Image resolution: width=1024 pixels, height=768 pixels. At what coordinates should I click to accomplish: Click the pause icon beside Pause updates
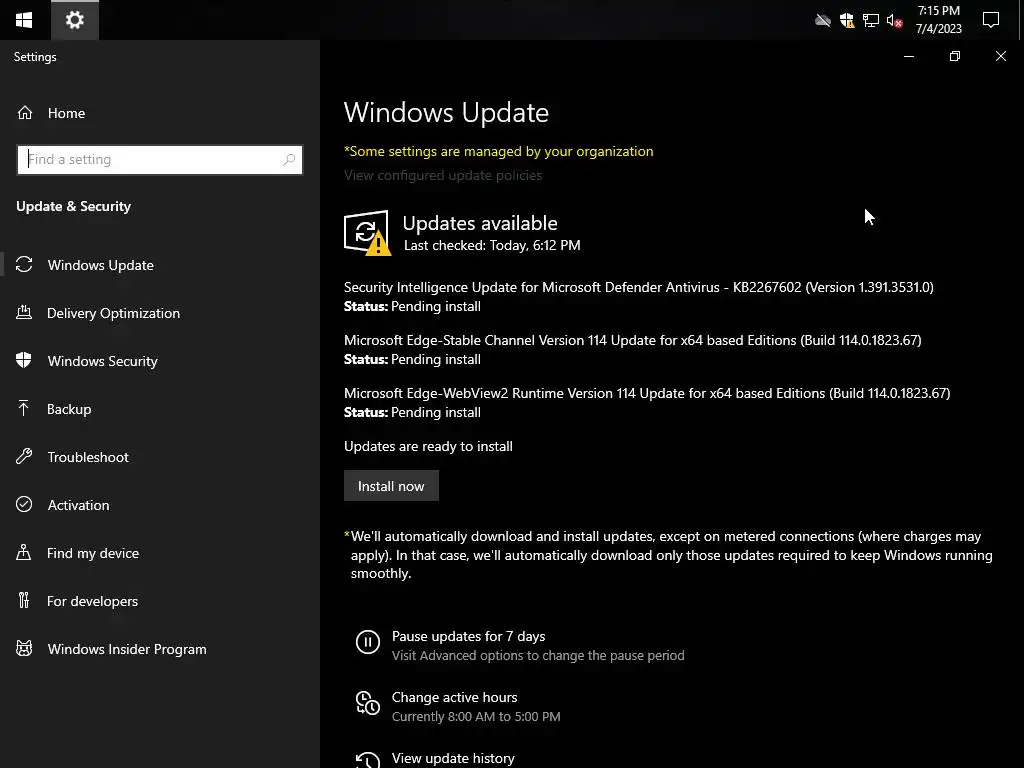pyautogui.click(x=368, y=642)
